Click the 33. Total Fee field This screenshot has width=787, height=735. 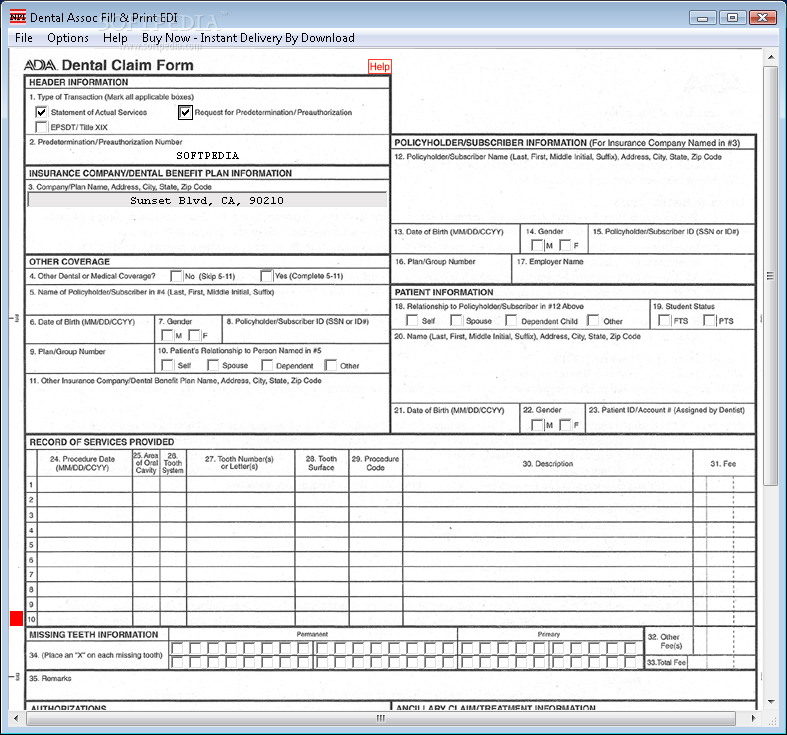723,662
